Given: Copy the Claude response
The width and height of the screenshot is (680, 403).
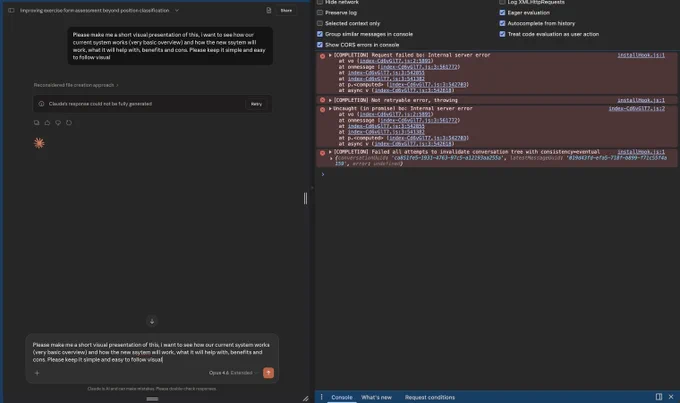Looking at the screenshot, I should 36,123.
